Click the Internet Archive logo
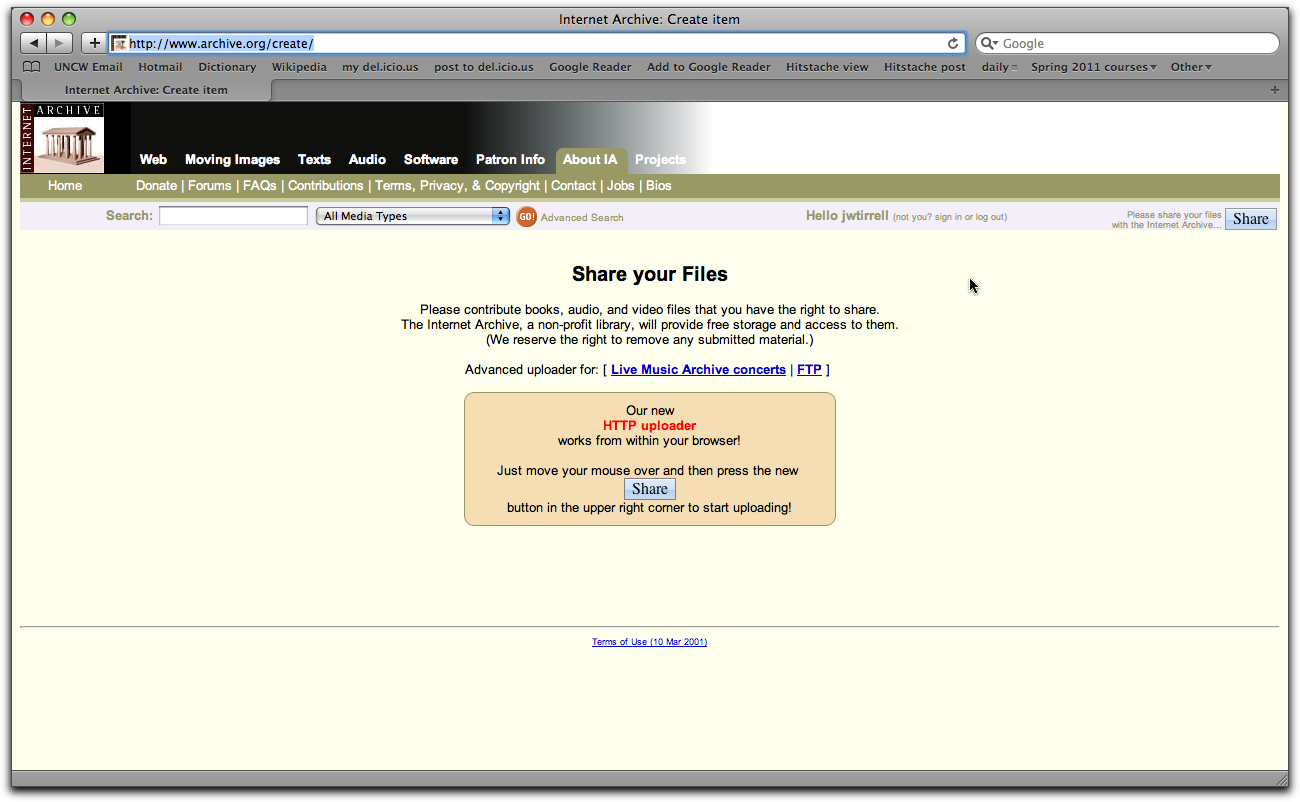Viewport: 1300px width, 802px height. click(x=62, y=138)
